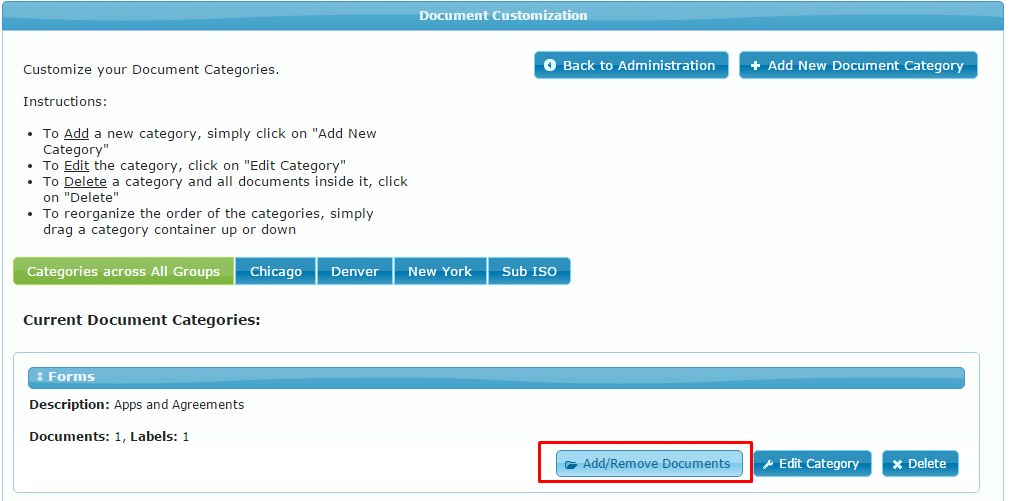Click the back arrow icon beside Back to Administration
Image resolution: width=1014 pixels, height=501 pixels.
[550, 66]
